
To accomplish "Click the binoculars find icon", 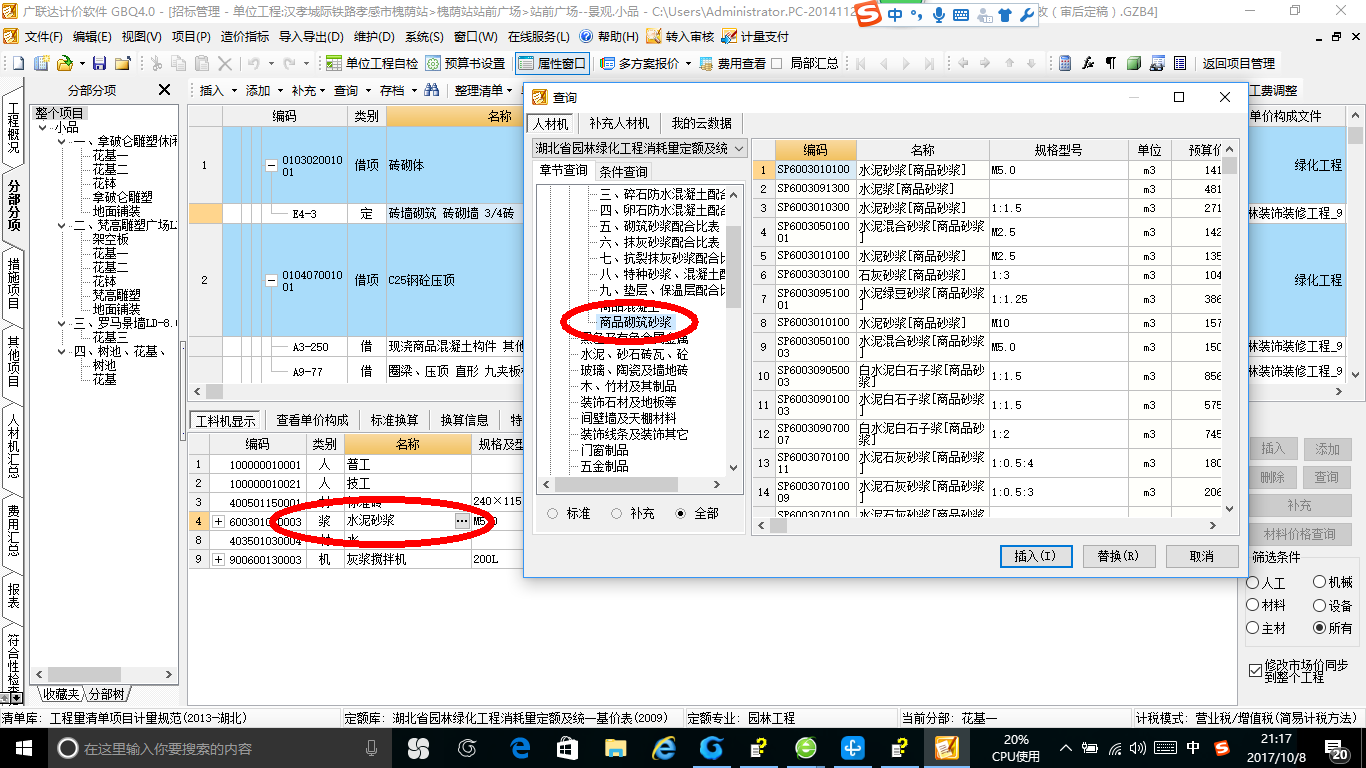I will (x=432, y=90).
